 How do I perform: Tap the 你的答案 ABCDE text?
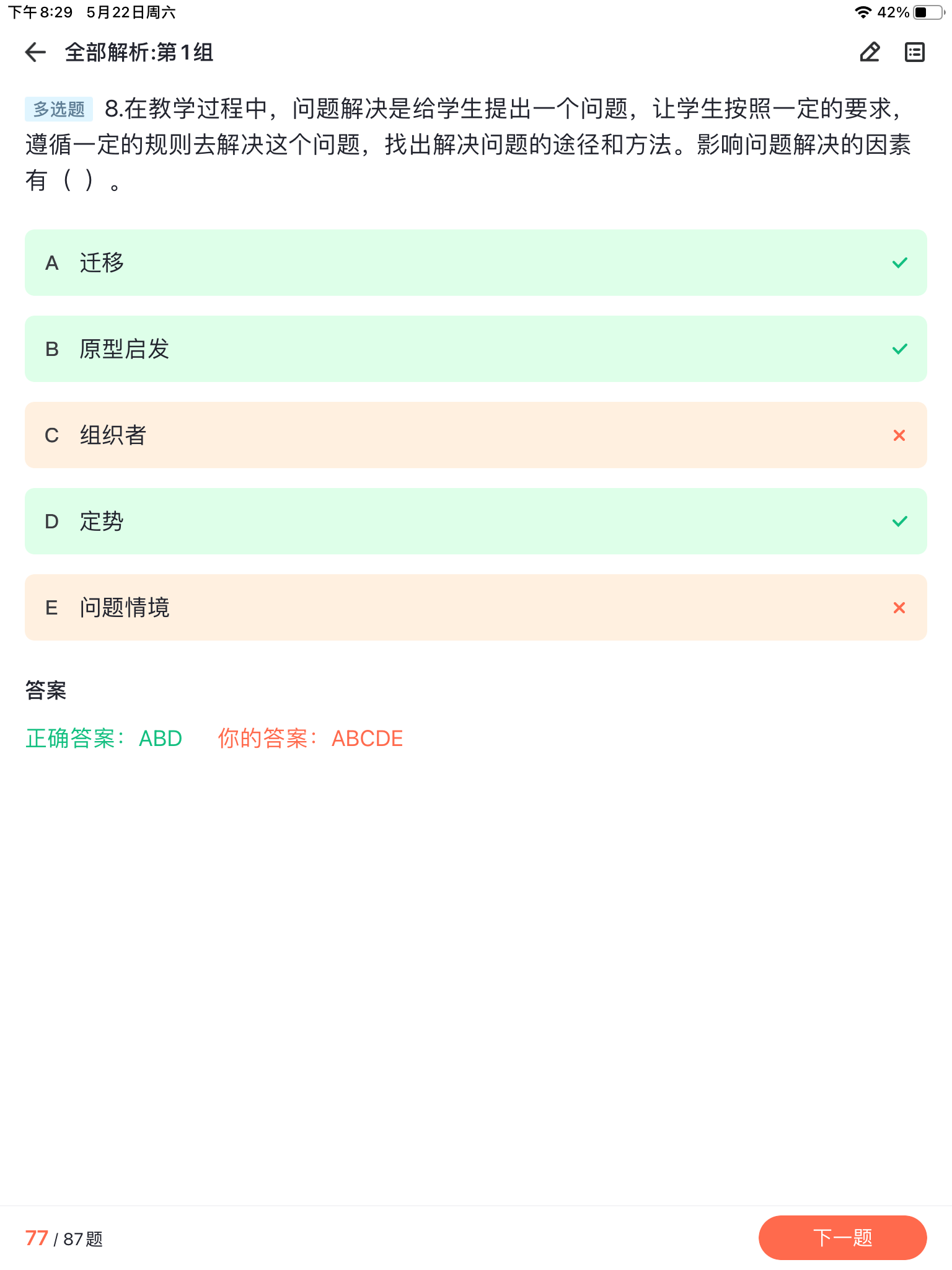(x=311, y=739)
